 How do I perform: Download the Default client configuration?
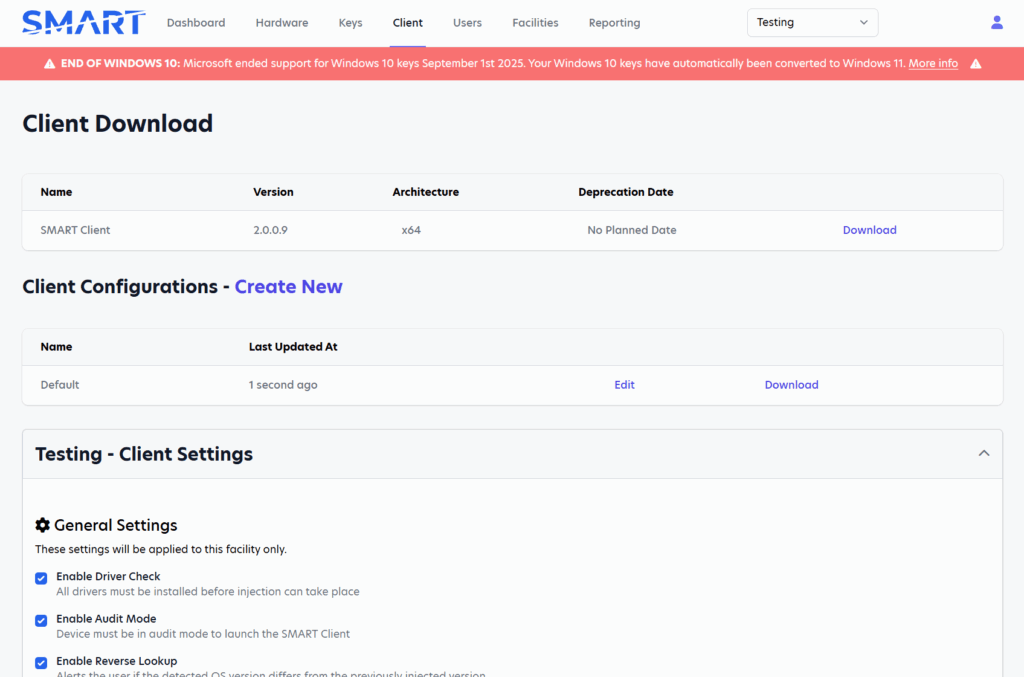792,385
